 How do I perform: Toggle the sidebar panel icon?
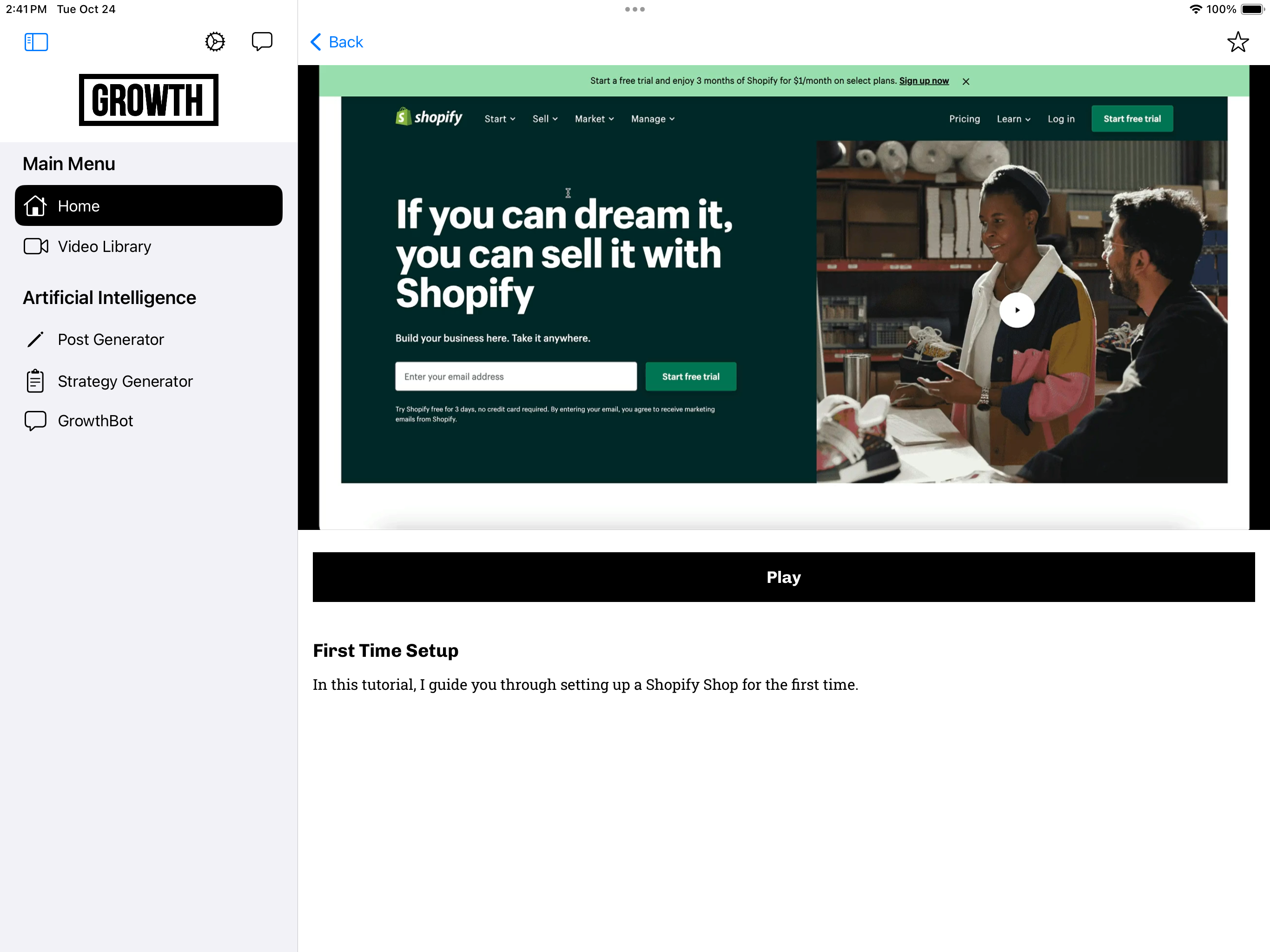pos(36,42)
